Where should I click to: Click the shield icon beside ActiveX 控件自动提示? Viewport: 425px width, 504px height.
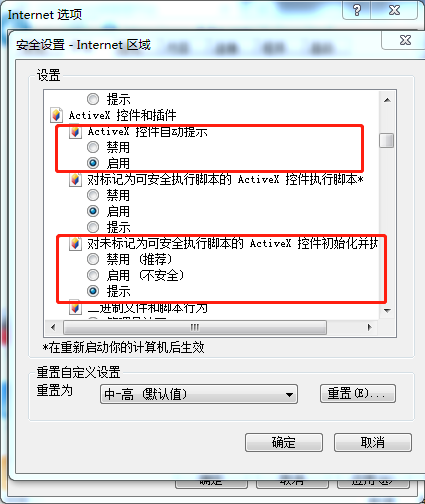pyautogui.click(x=75, y=132)
